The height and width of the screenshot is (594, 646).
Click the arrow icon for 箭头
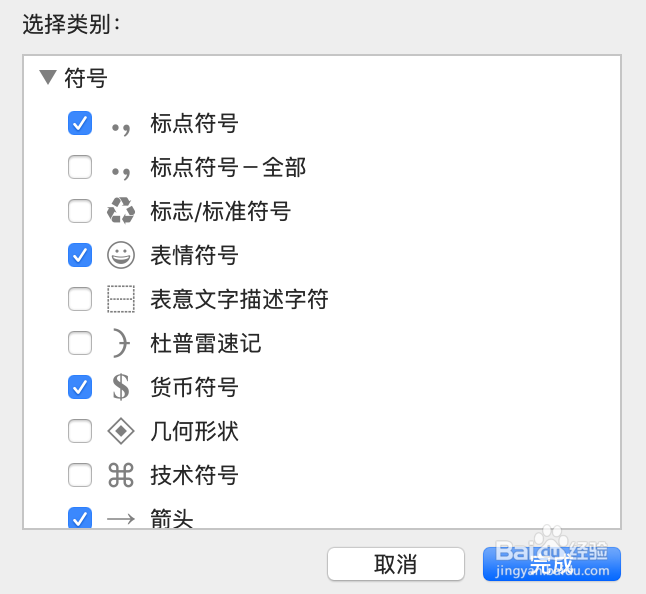coord(121,518)
